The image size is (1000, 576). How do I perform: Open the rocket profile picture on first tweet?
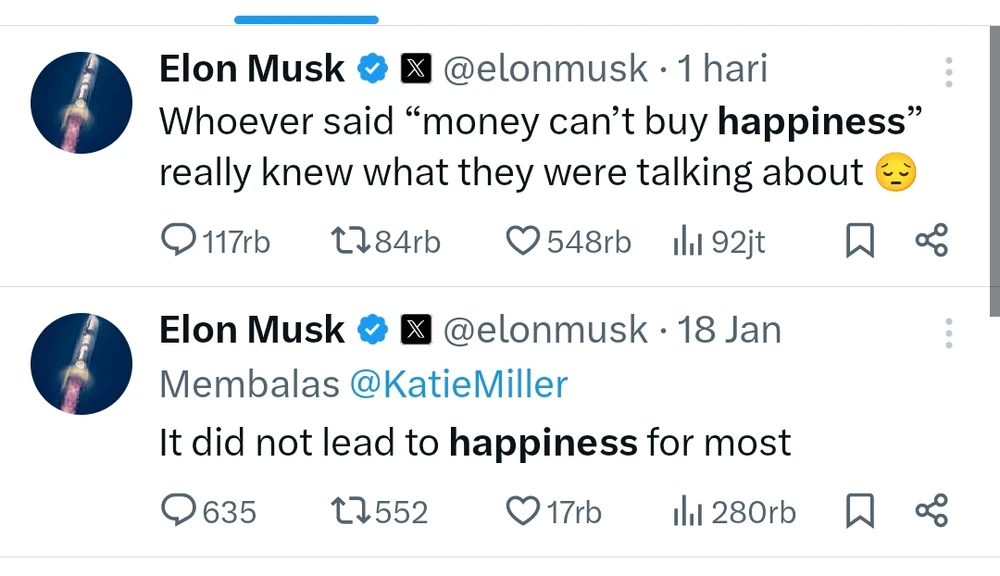pyautogui.click(x=81, y=103)
